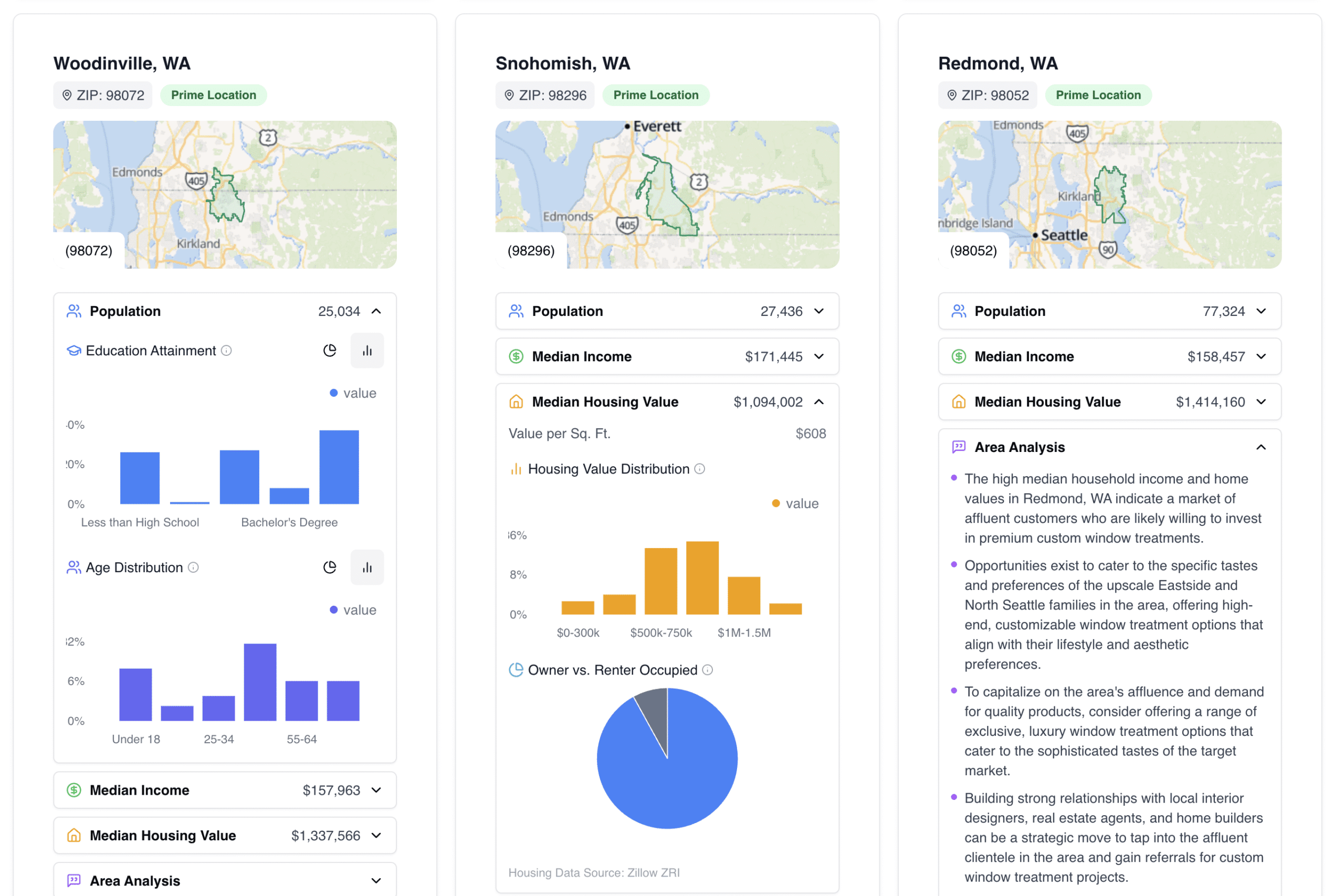Viewport: 1344px width, 896px height.
Task: Click Woodinville Median Income dollar icon
Action: point(74,790)
